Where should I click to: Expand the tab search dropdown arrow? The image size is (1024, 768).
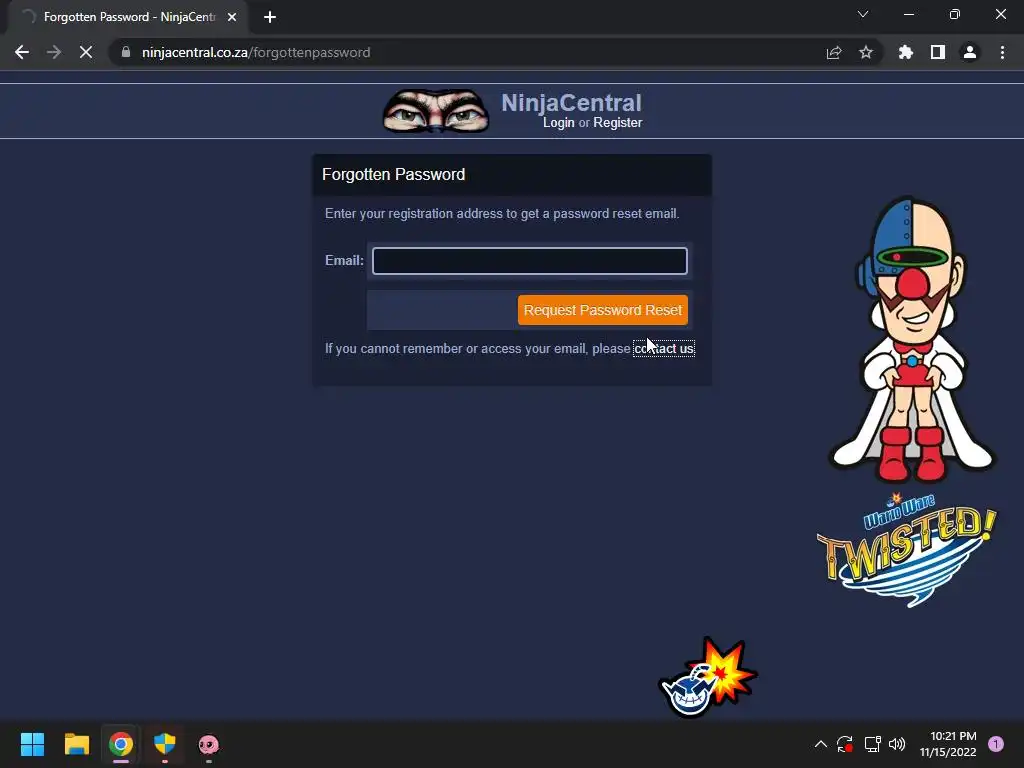(863, 14)
